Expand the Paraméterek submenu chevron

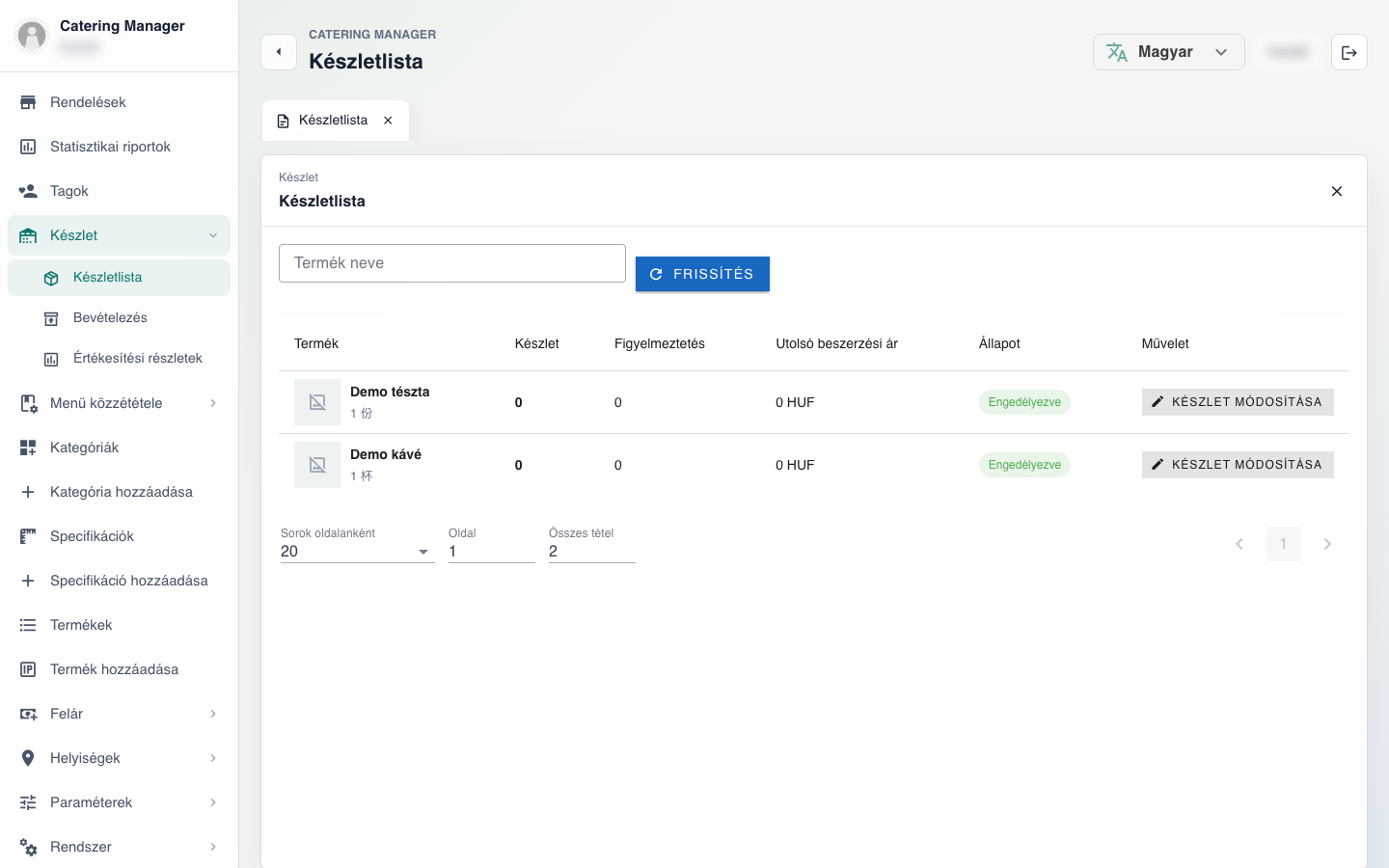213,802
